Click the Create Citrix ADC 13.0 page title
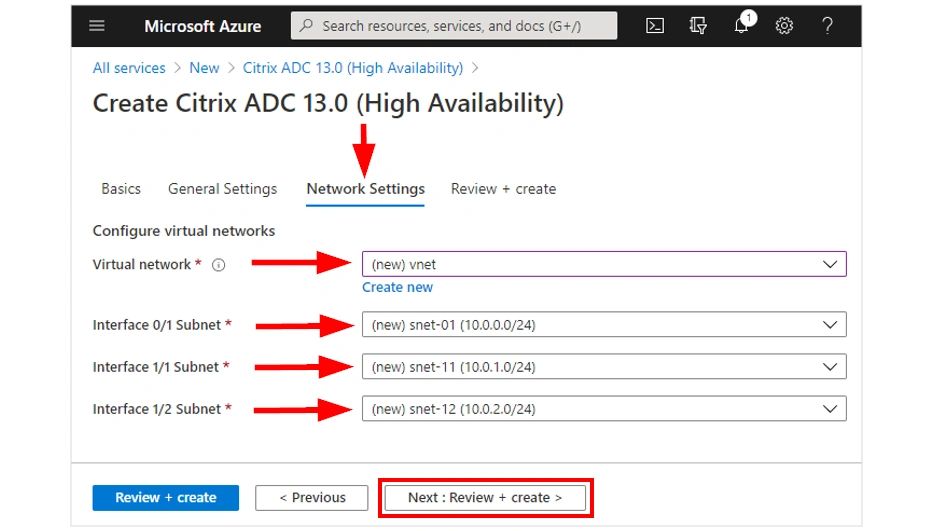This screenshot has width=935, height=531. click(x=328, y=104)
